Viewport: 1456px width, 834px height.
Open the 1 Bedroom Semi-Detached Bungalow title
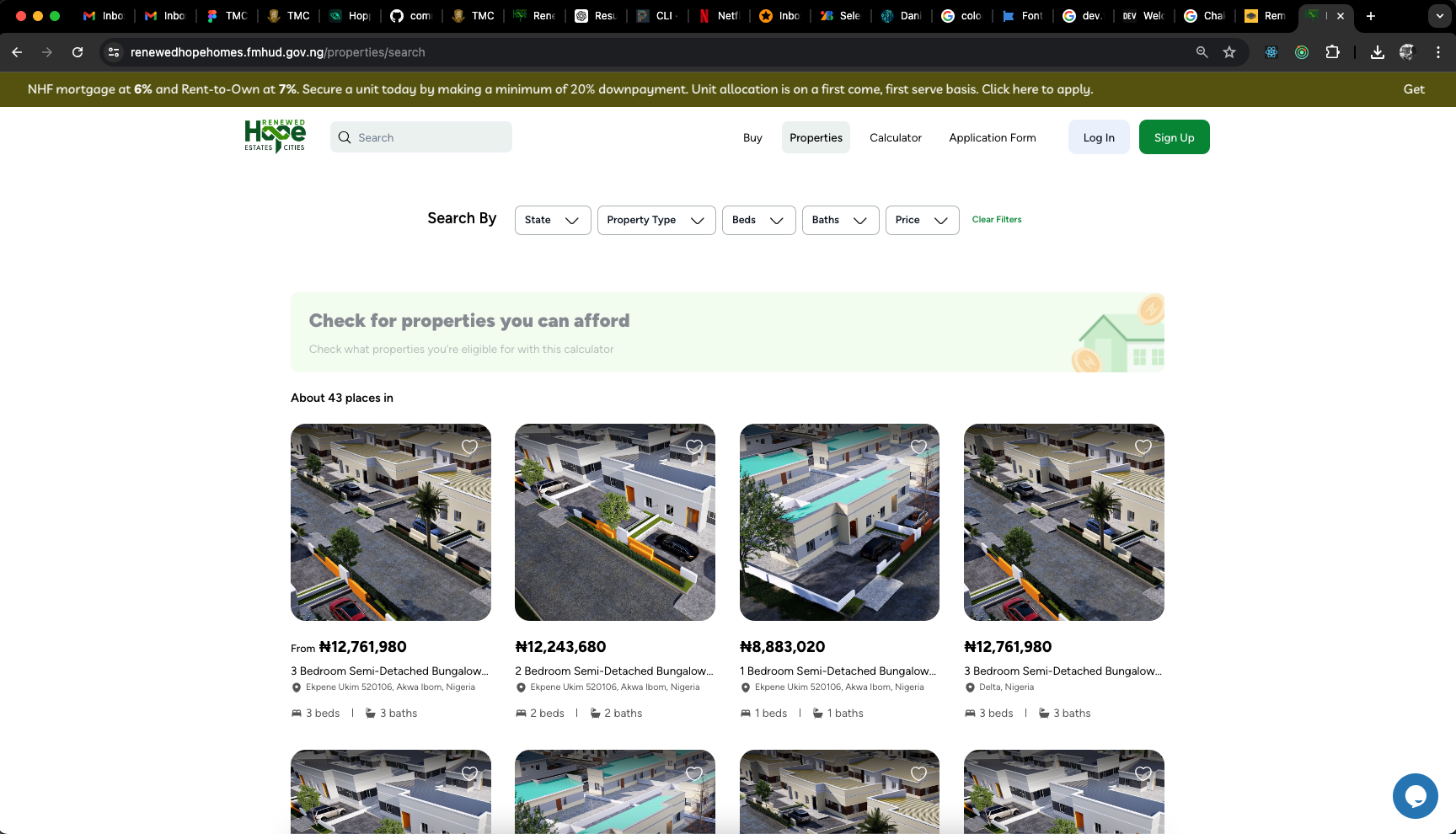click(838, 671)
